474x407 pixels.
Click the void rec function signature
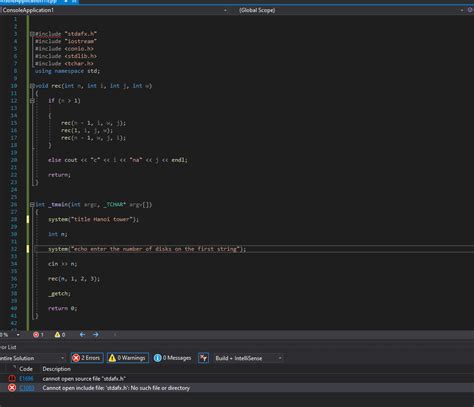pyautogui.click(x=93, y=86)
